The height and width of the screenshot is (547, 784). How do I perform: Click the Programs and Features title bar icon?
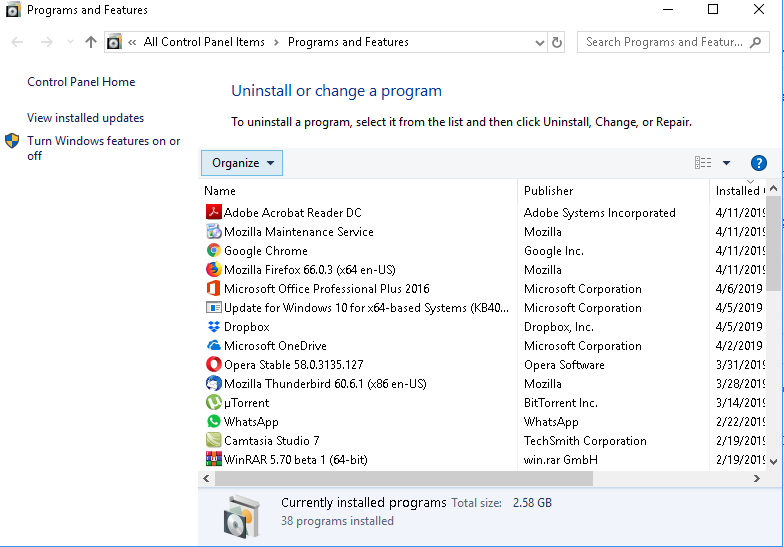coord(13,10)
